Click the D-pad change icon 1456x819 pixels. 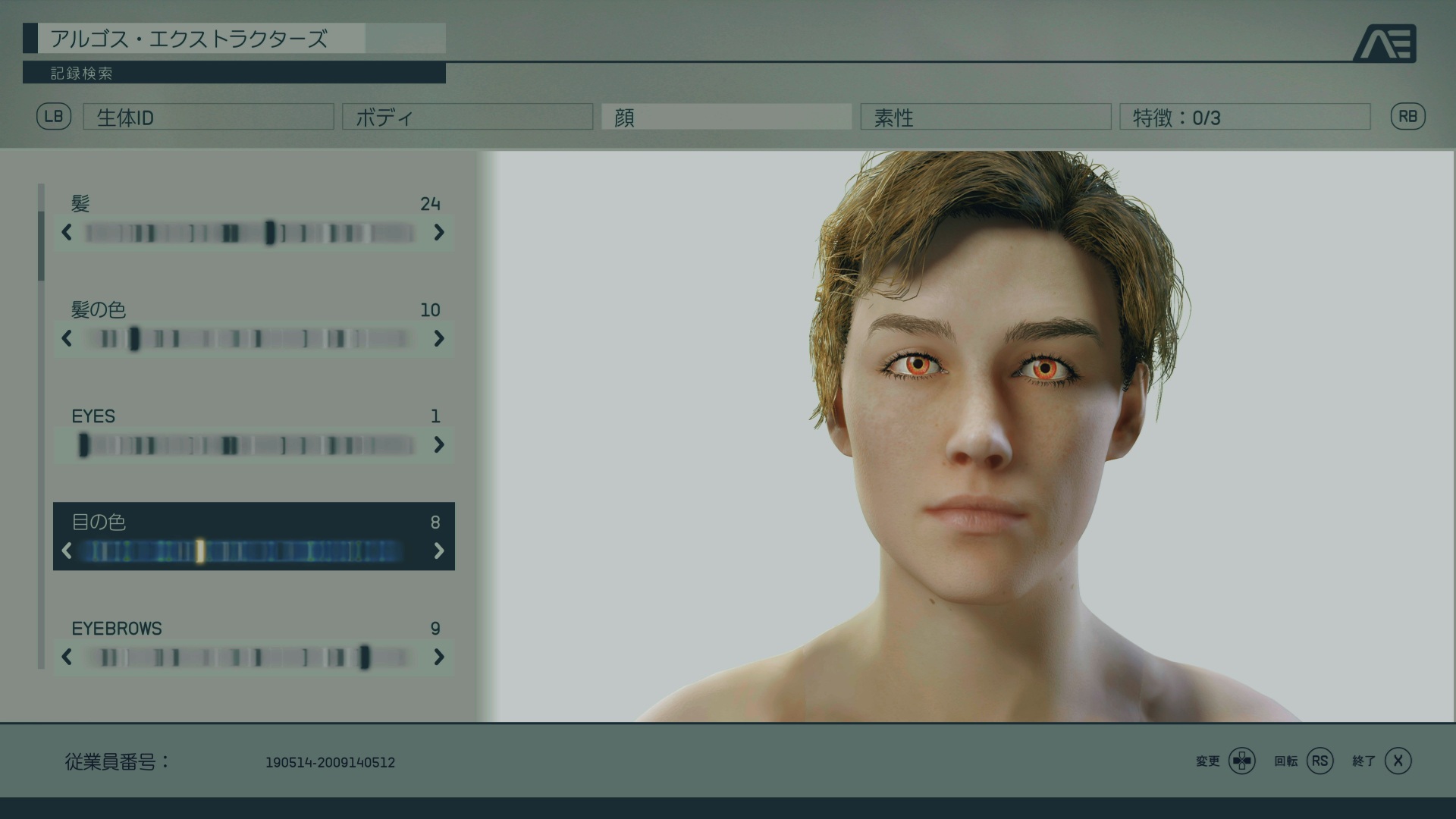tap(1242, 761)
